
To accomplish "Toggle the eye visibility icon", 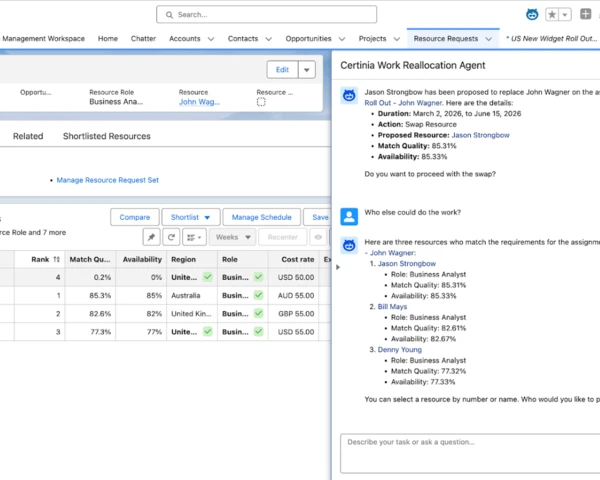I will 318,237.
